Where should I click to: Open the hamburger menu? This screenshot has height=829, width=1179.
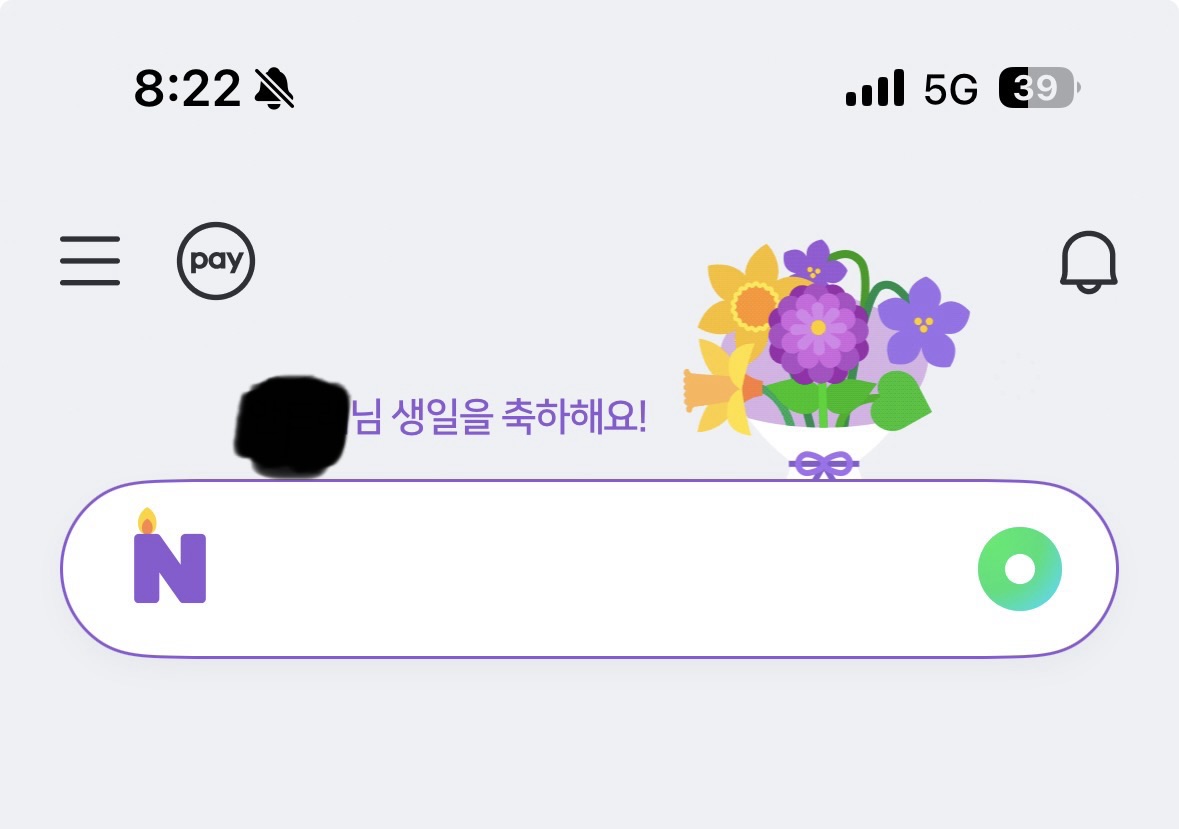click(x=89, y=261)
